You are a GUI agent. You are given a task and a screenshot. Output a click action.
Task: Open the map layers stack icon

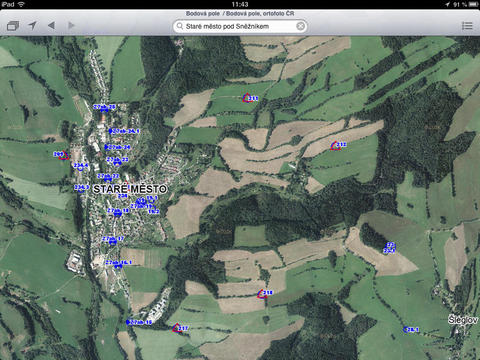coord(13,26)
